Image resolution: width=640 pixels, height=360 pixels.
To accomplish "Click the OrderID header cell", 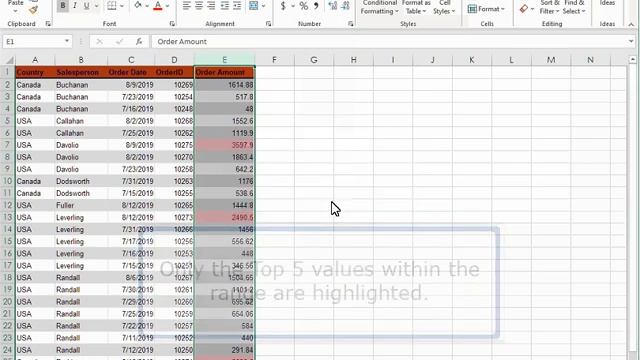I will pos(174,73).
